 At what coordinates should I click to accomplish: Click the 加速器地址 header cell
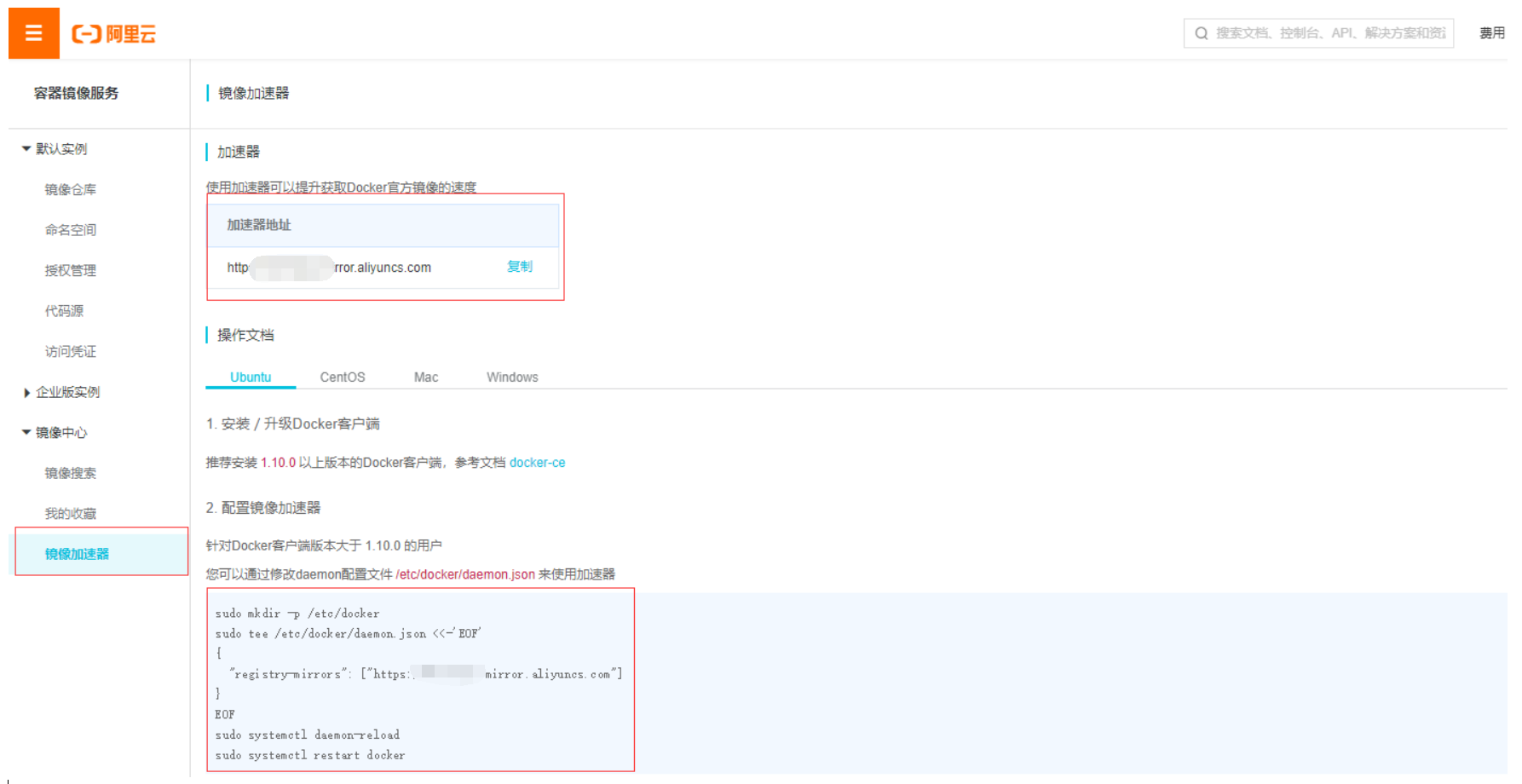(x=383, y=225)
